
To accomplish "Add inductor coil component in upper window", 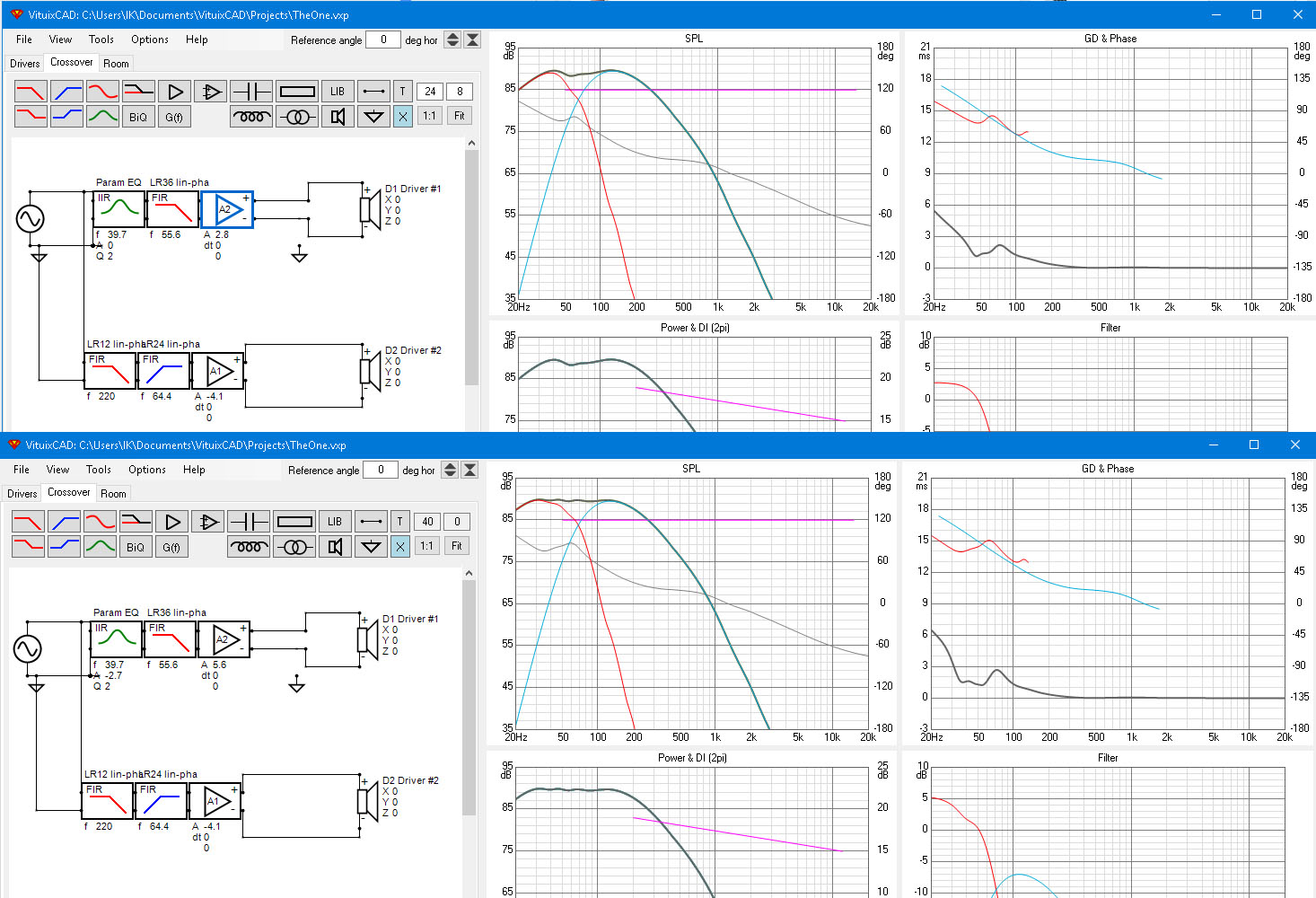I will (251, 116).
